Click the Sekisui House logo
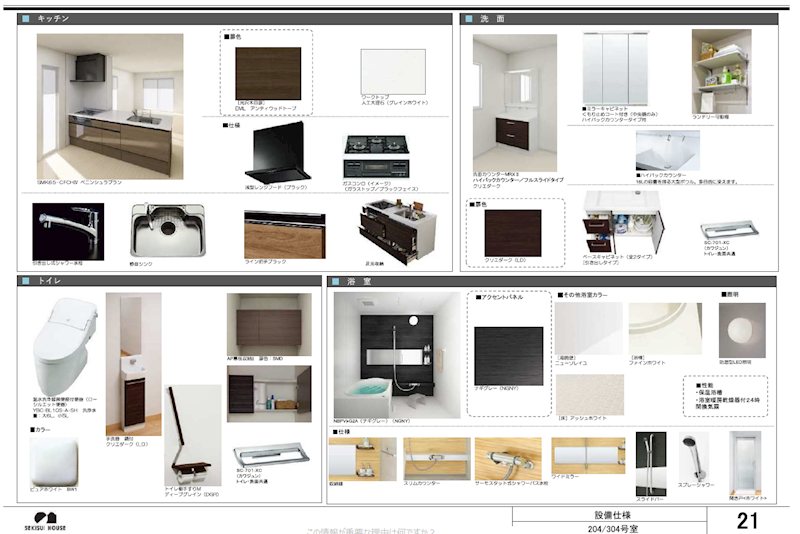Screen dimensions: 800x534 [45, 522]
